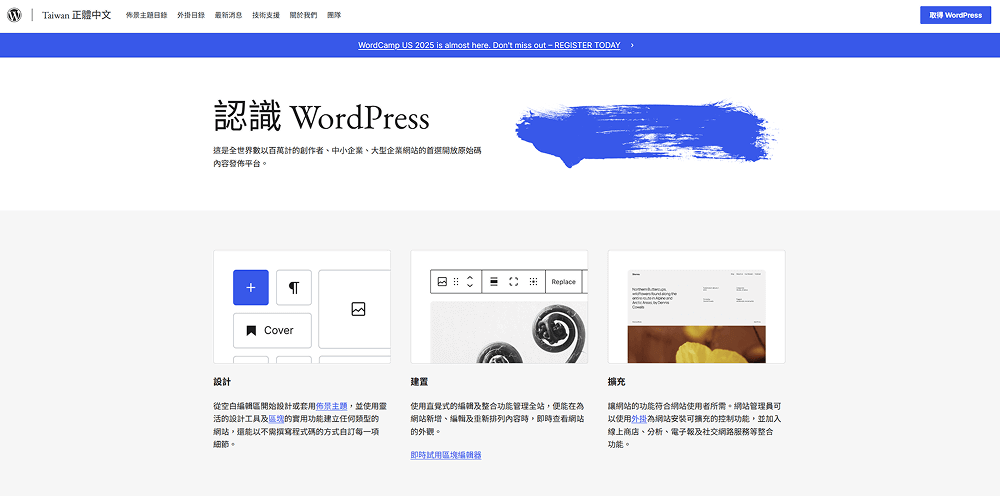Click the Replace button in the block toolbar
The height and width of the screenshot is (496, 1000).
563,281
